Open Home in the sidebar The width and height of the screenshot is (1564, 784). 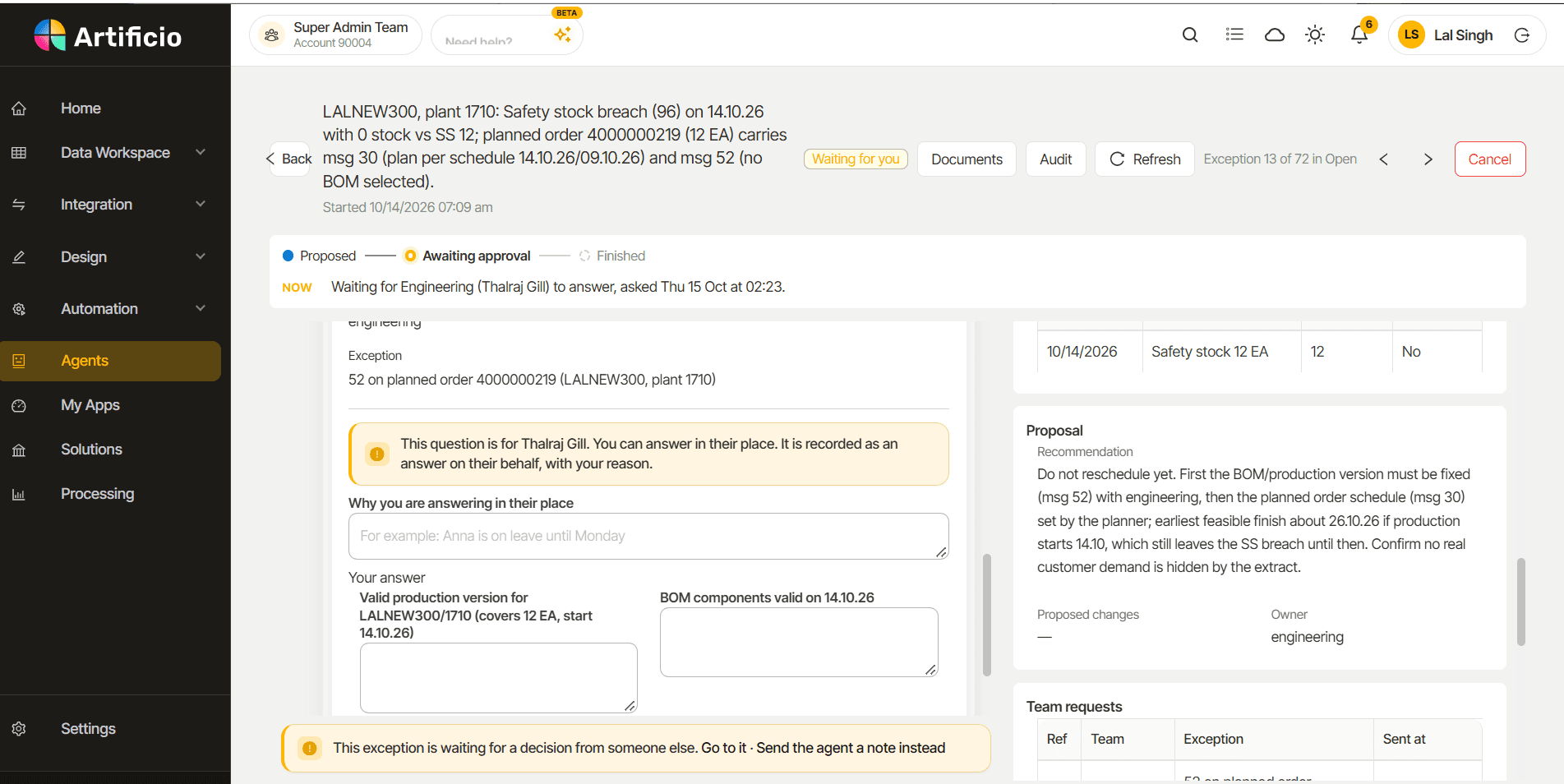81,108
